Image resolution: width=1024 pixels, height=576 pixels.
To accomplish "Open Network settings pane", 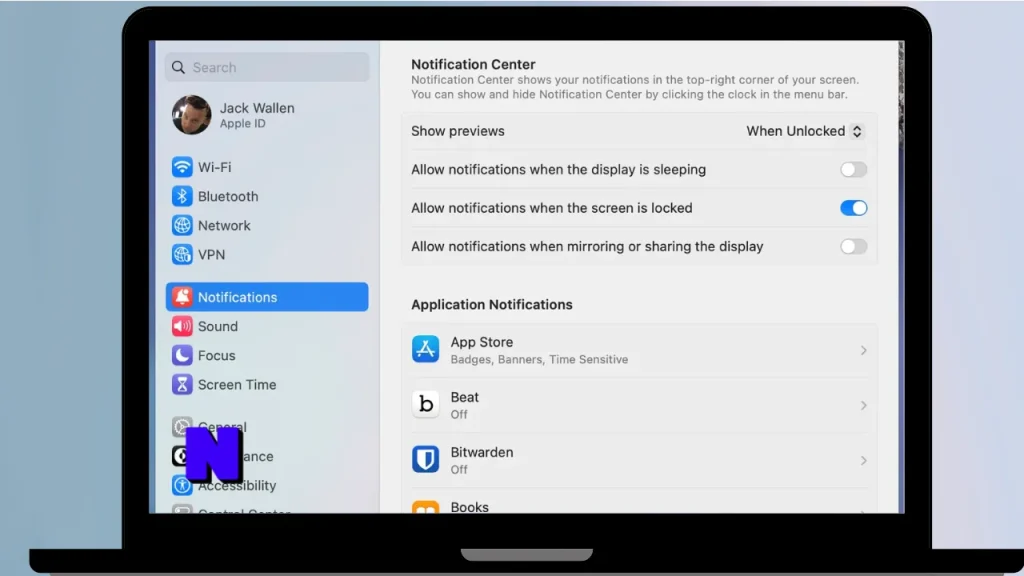I will [266, 225].
